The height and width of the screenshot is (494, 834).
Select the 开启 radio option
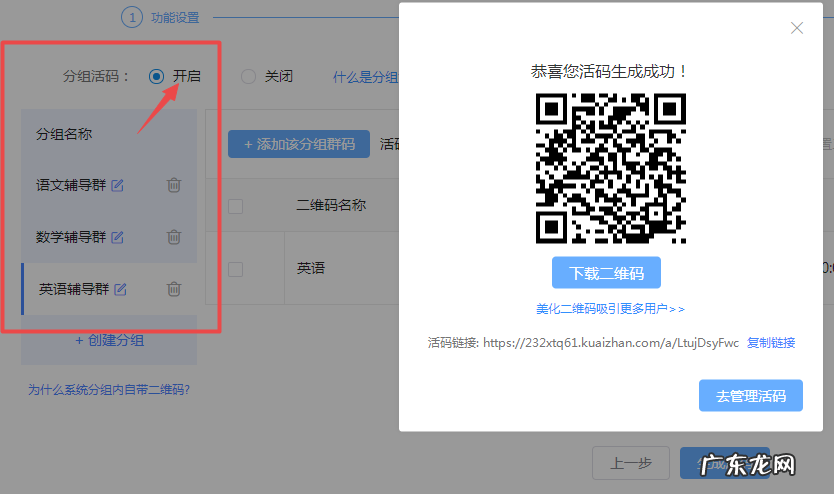(156, 77)
